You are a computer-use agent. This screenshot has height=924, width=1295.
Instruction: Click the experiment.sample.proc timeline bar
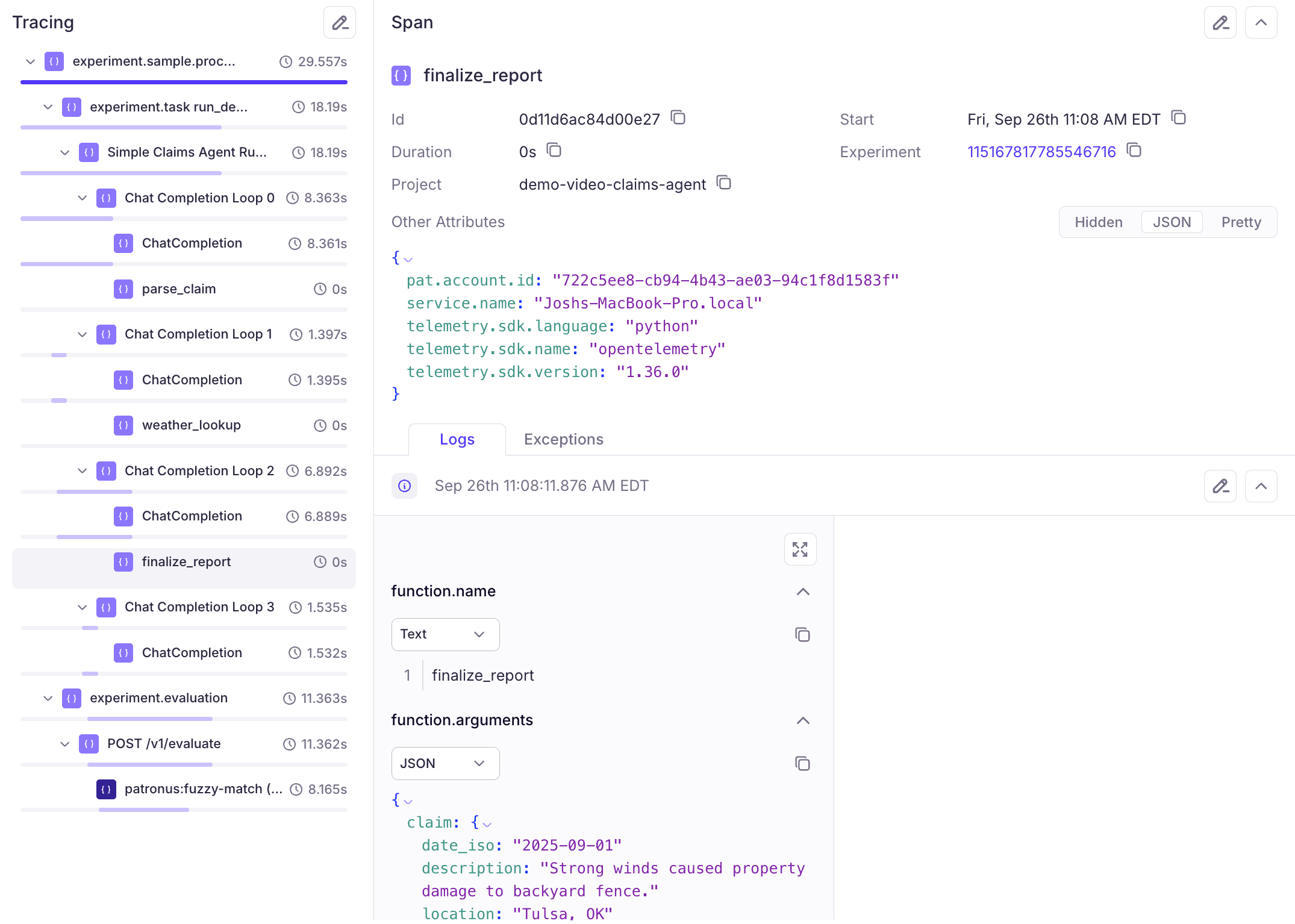184,82
